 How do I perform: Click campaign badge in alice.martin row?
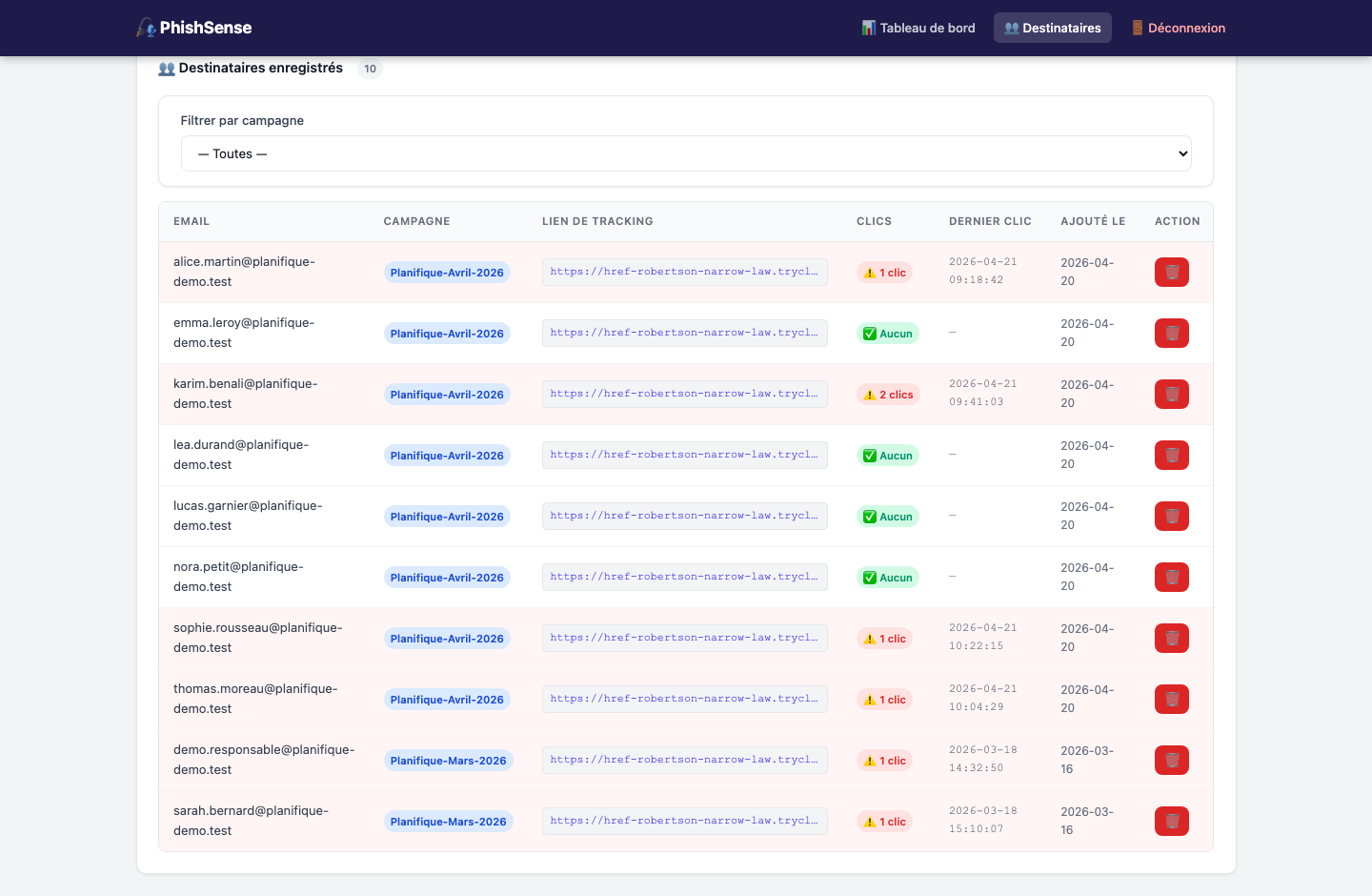[x=447, y=273]
